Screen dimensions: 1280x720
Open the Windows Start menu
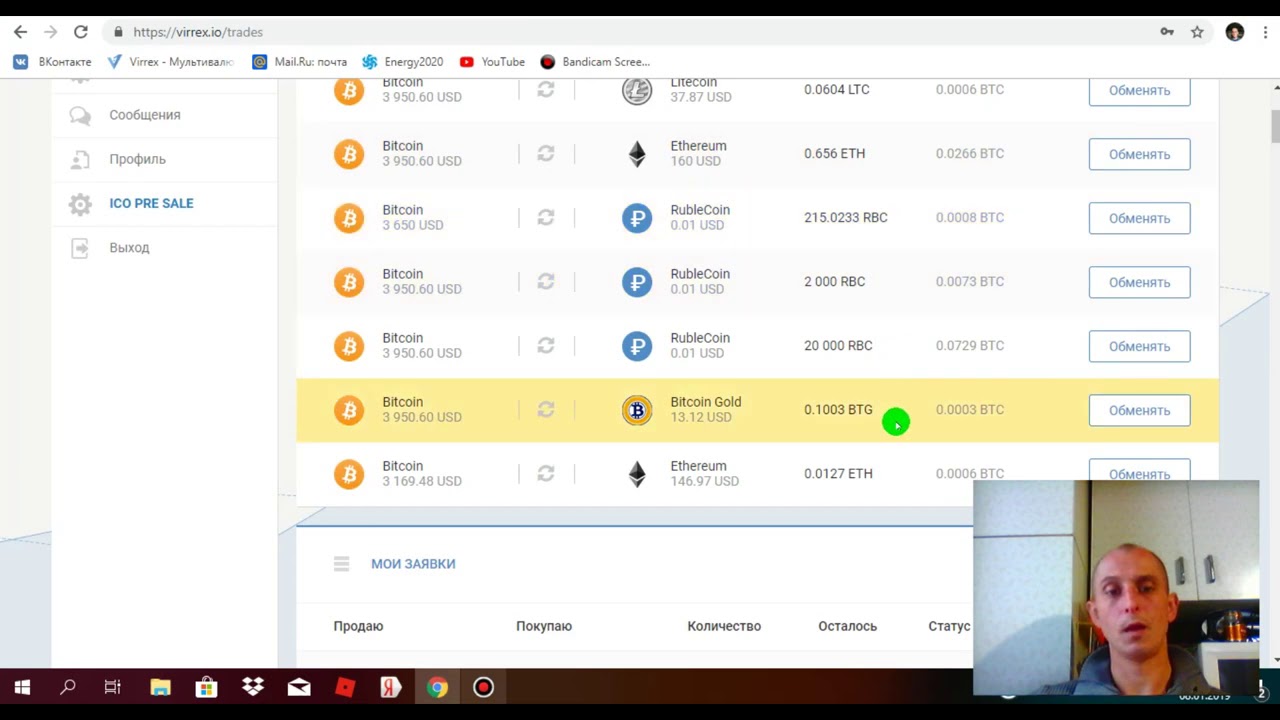(x=22, y=687)
